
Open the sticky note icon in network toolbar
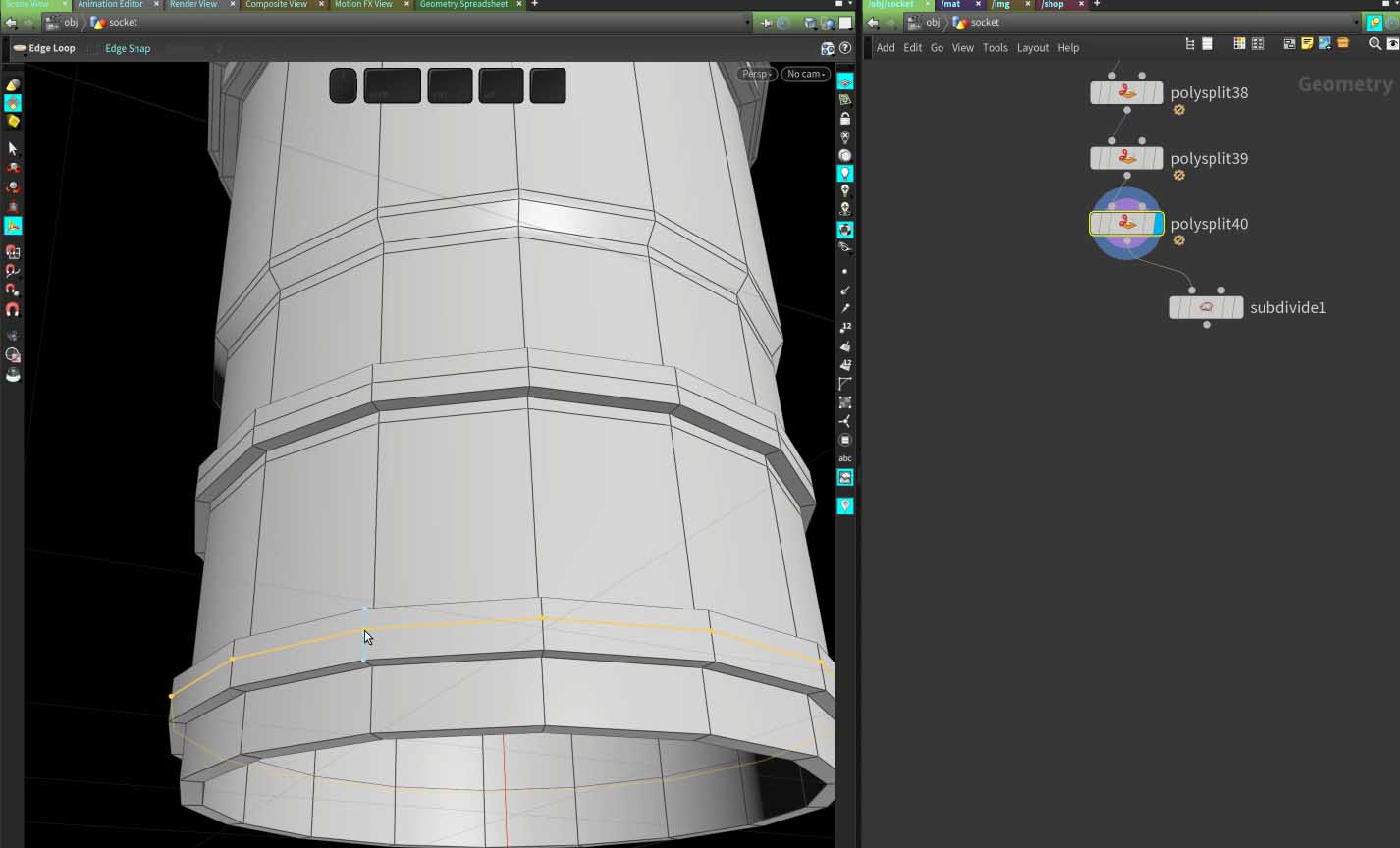coord(1307,44)
